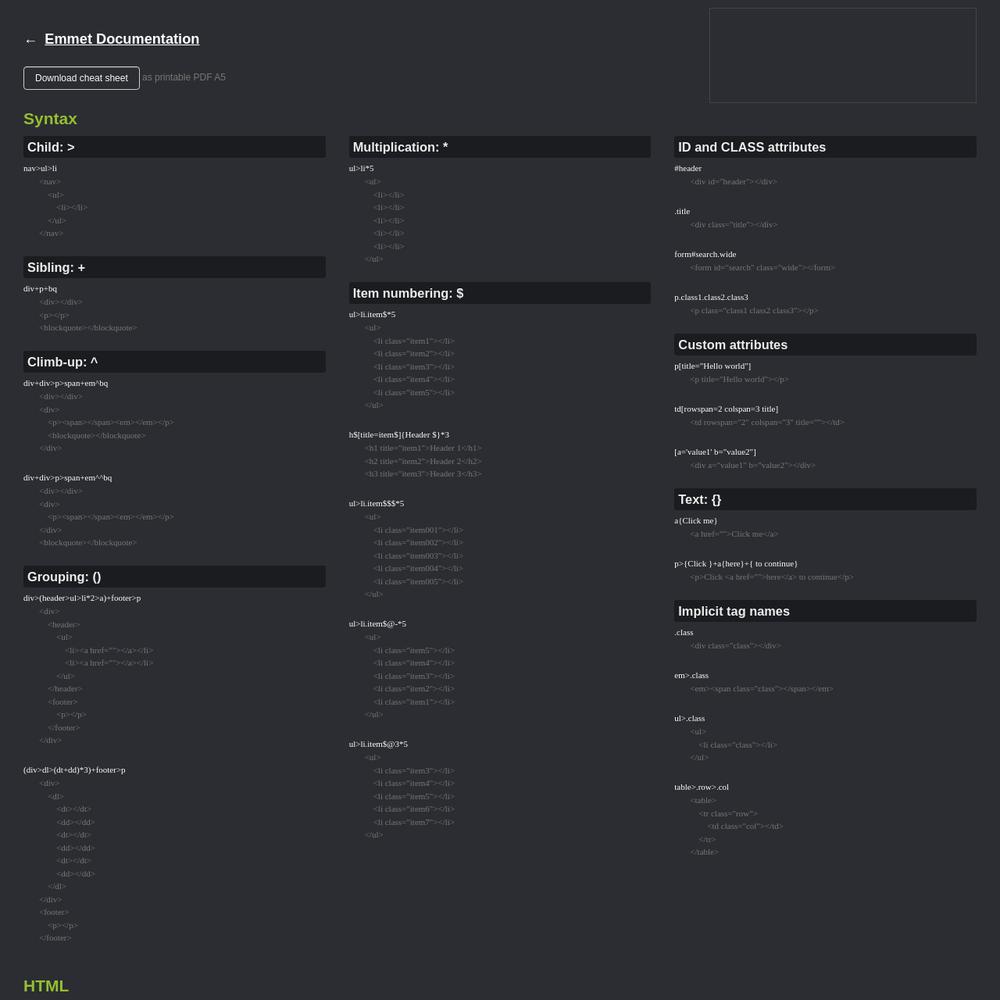Select the #header abbreviation

click(688, 168)
